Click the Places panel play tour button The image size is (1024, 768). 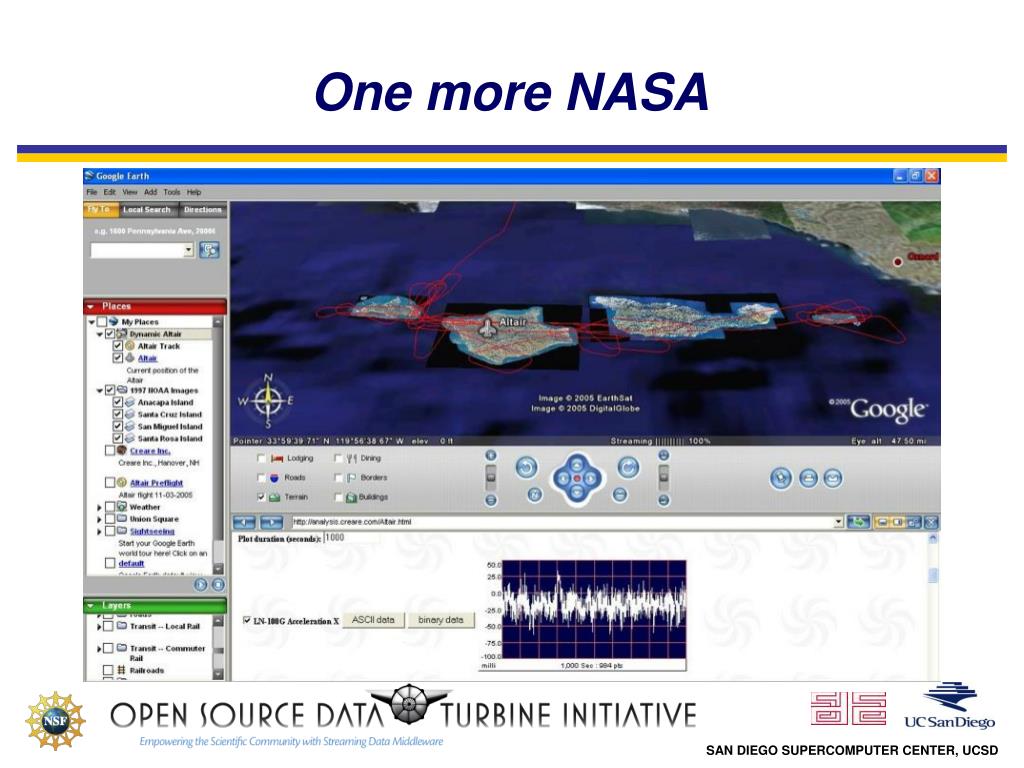(201, 585)
